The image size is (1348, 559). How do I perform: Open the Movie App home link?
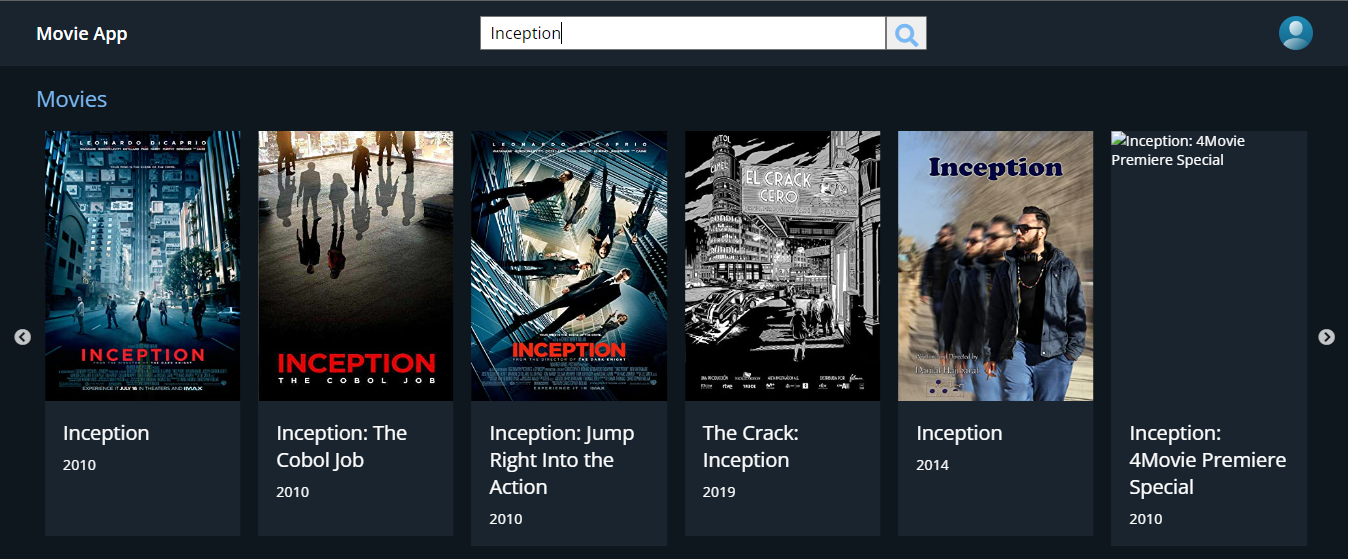pyautogui.click(x=82, y=33)
